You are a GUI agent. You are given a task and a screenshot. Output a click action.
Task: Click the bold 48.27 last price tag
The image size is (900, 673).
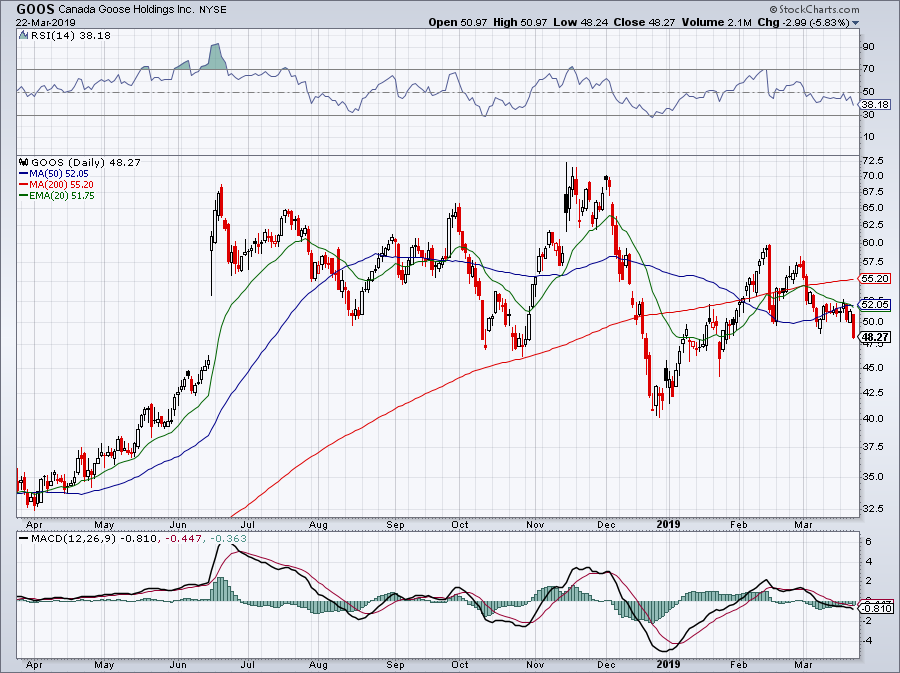(875, 337)
